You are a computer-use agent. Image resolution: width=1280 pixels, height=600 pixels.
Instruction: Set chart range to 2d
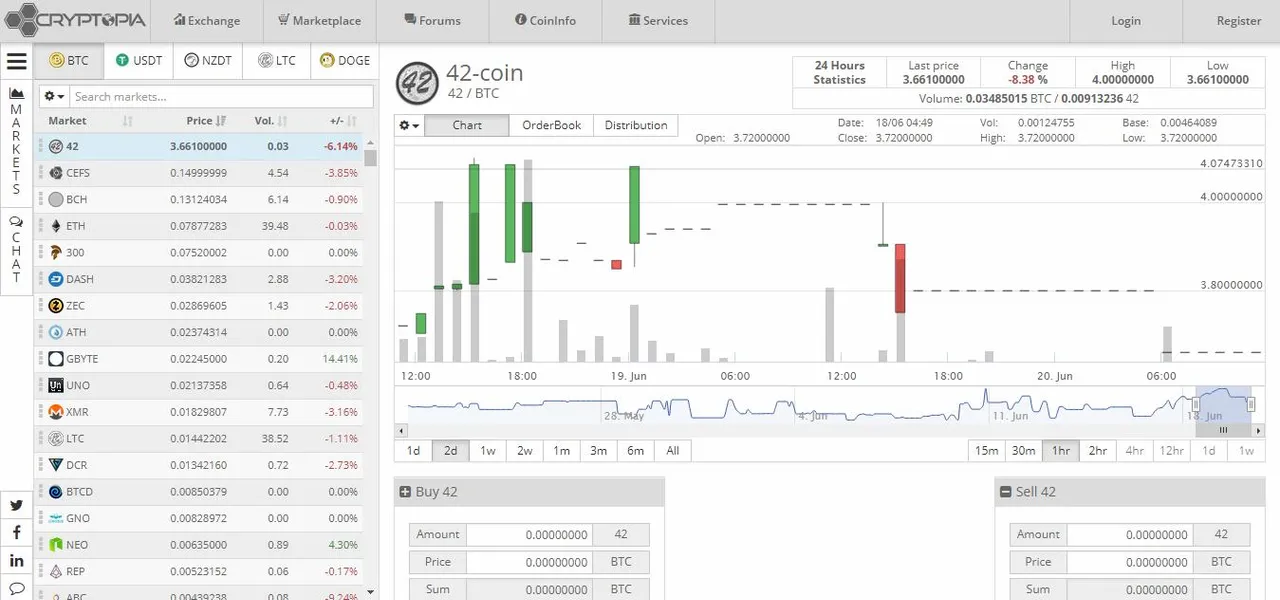(451, 450)
